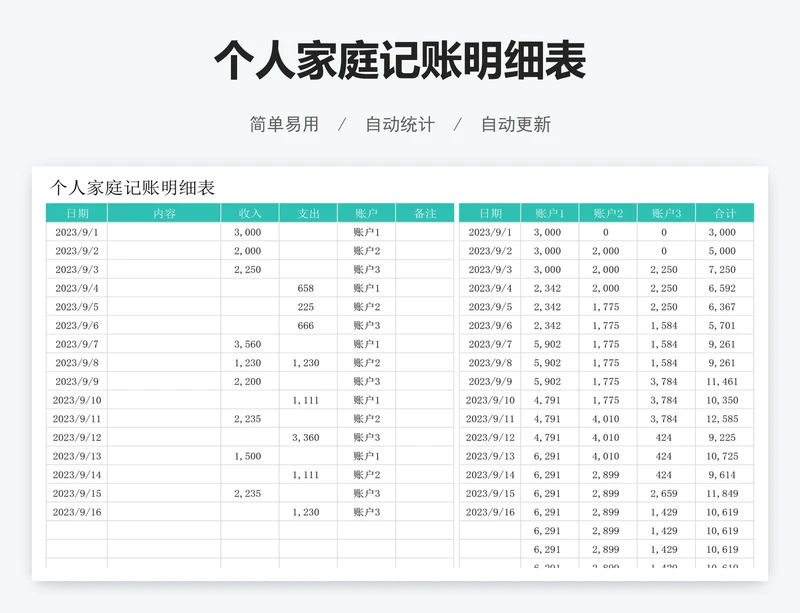
Task: Click the 2023/9/16 date in the 内容 table
Action: (x=77, y=512)
